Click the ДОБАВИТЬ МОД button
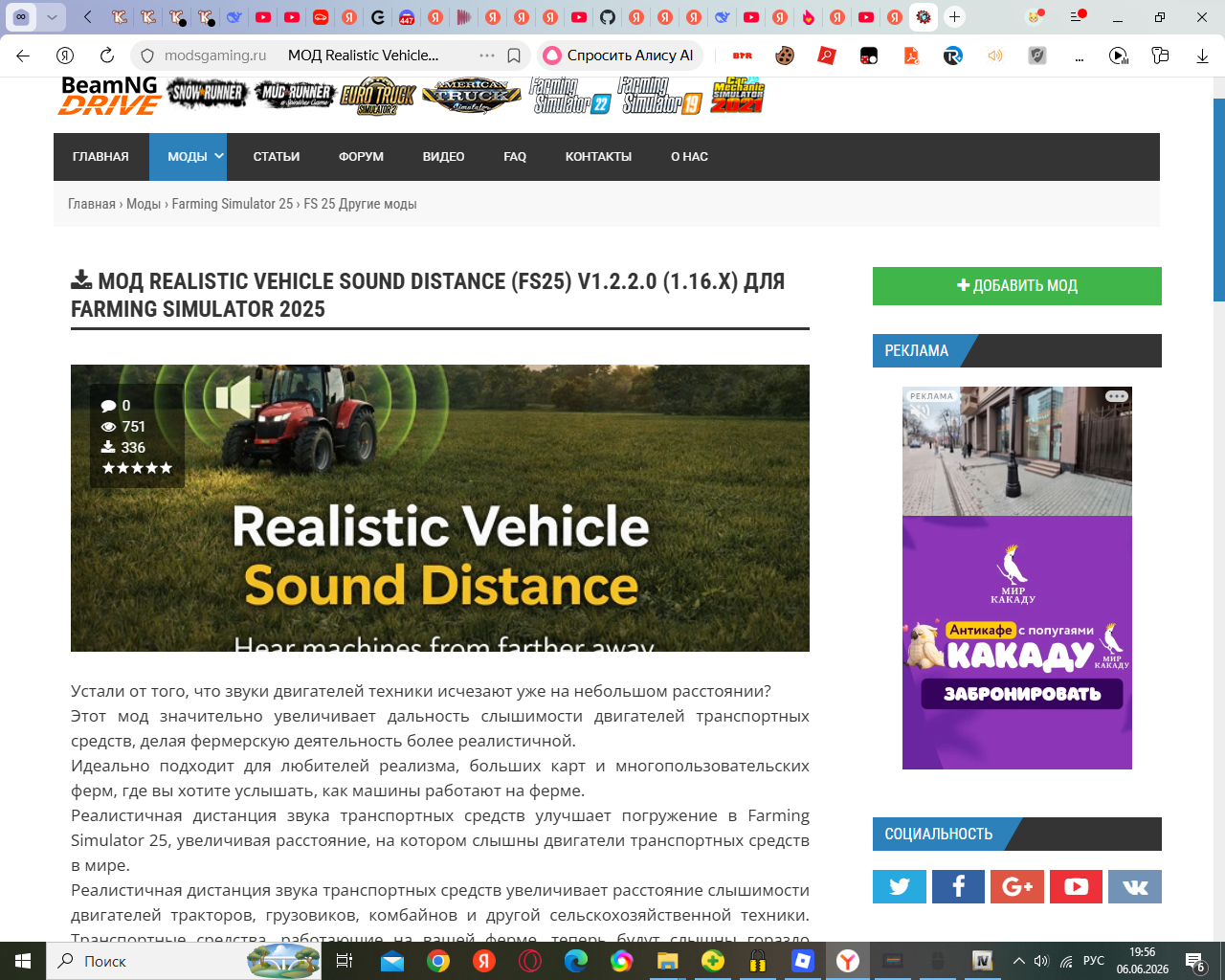The image size is (1225, 980). 1017,286
